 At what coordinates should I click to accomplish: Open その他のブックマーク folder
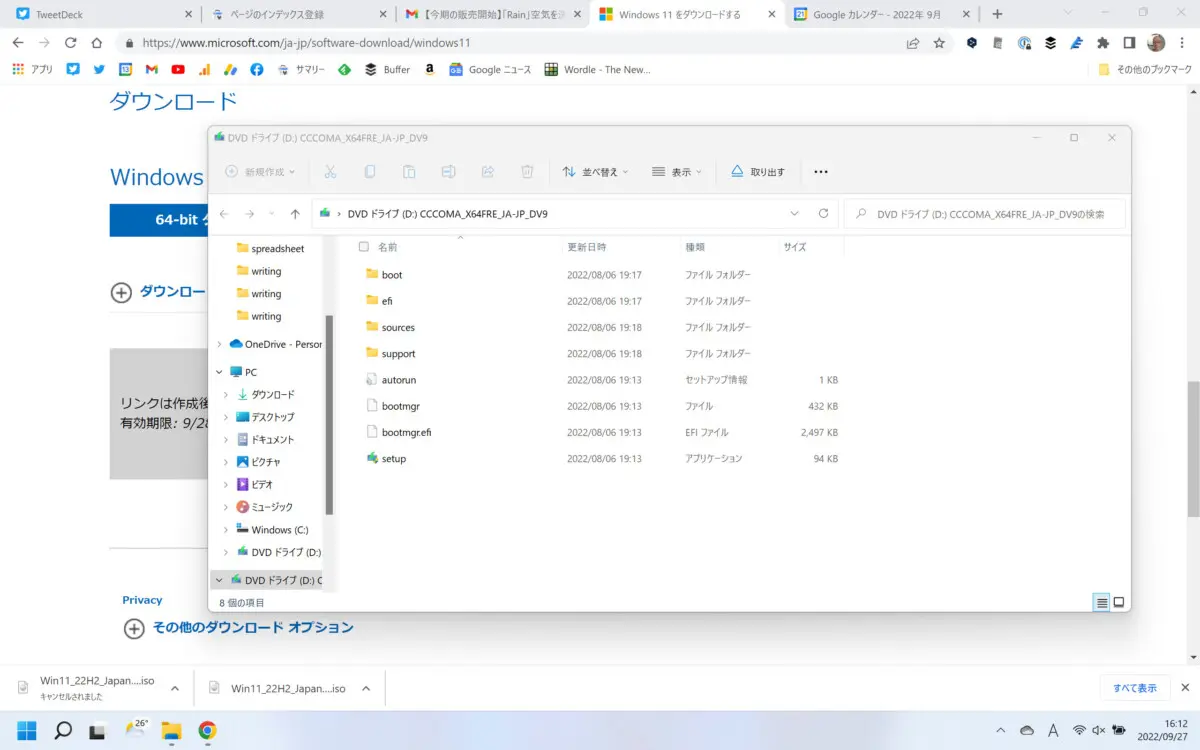coord(1145,69)
